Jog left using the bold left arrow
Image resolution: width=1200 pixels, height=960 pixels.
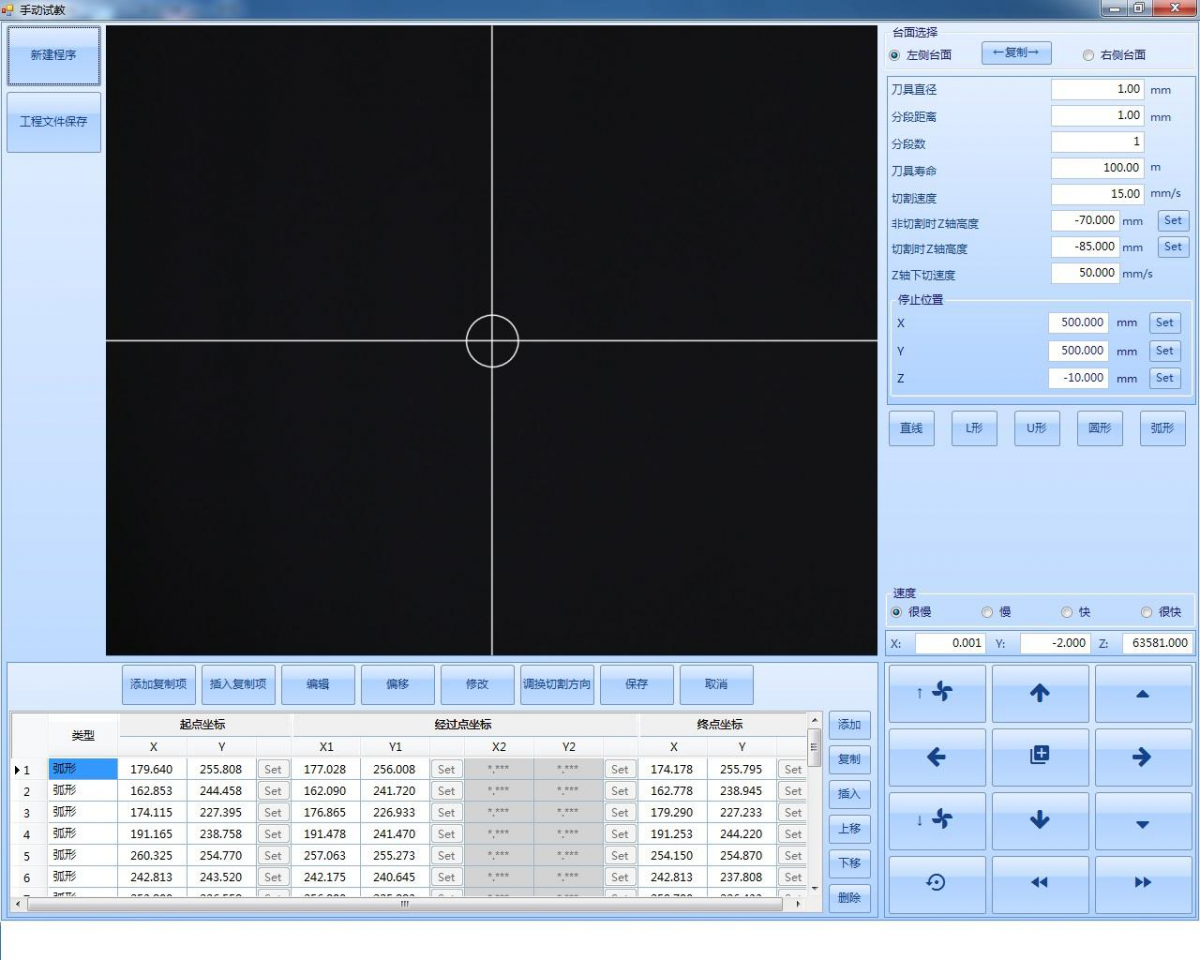(937, 757)
